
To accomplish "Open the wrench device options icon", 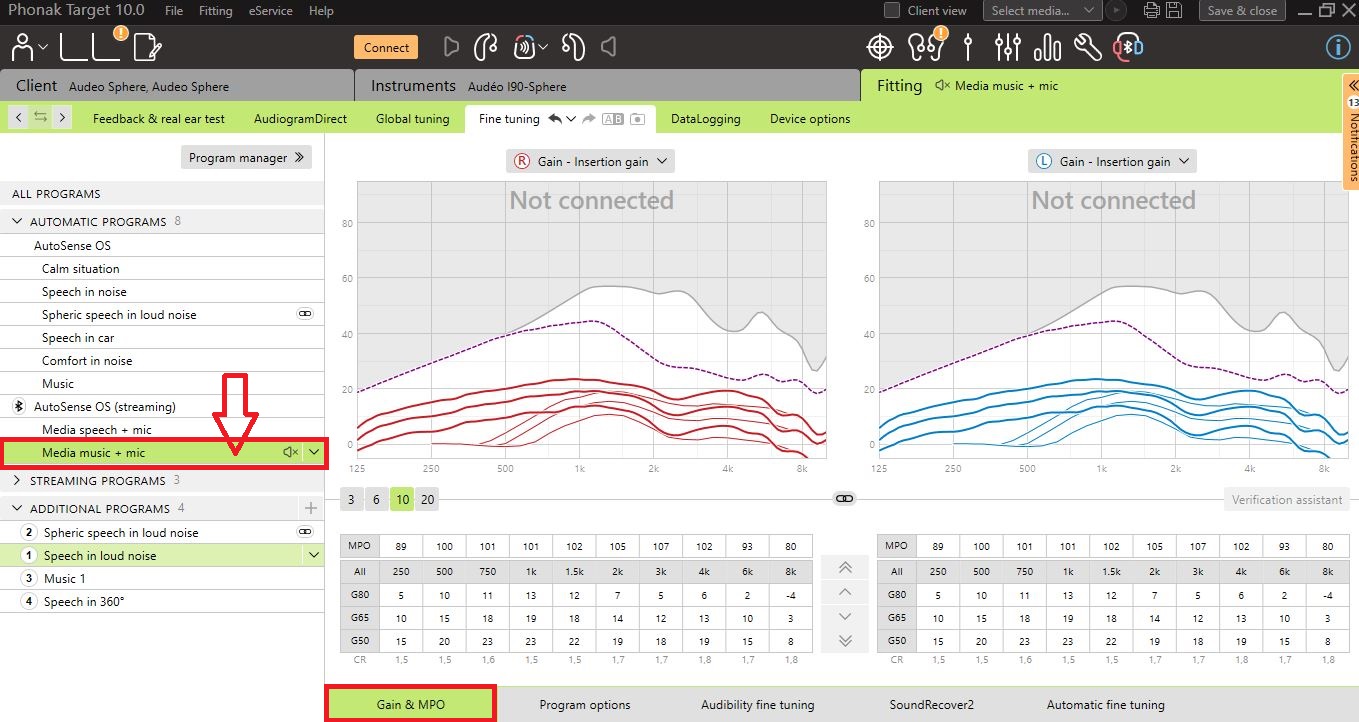I will point(1088,47).
